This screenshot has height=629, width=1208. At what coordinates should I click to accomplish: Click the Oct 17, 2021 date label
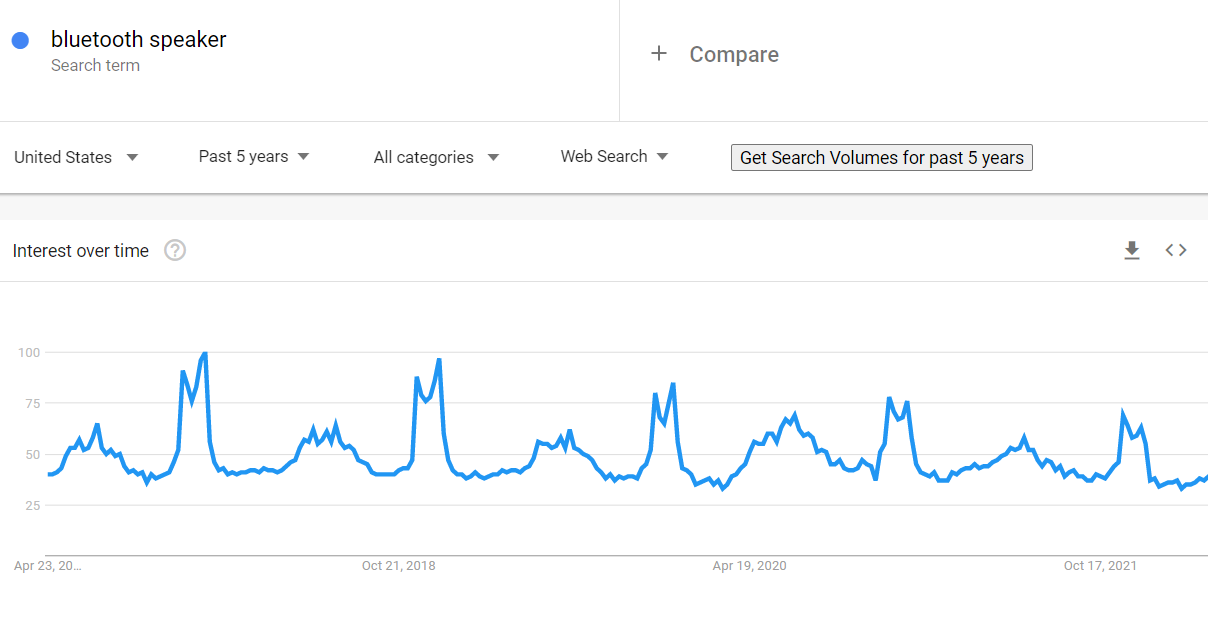(1100, 566)
